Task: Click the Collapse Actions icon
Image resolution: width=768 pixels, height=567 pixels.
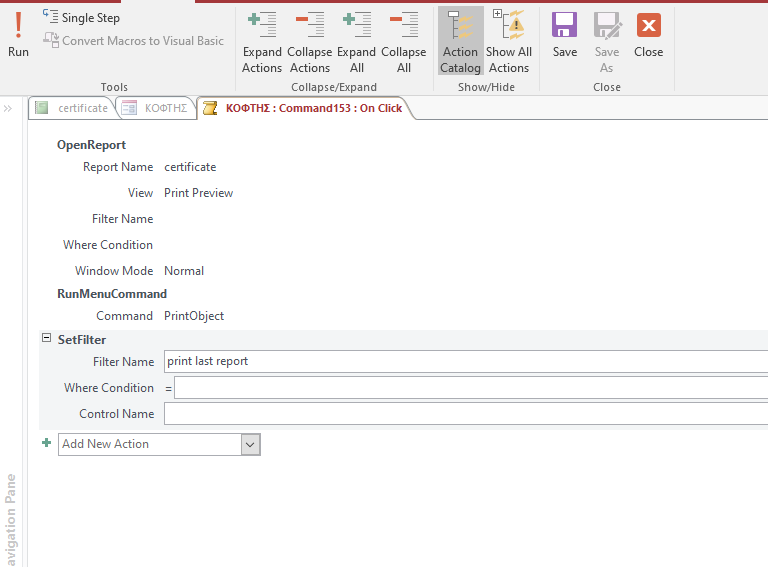Action: click(x=310, y=24)
